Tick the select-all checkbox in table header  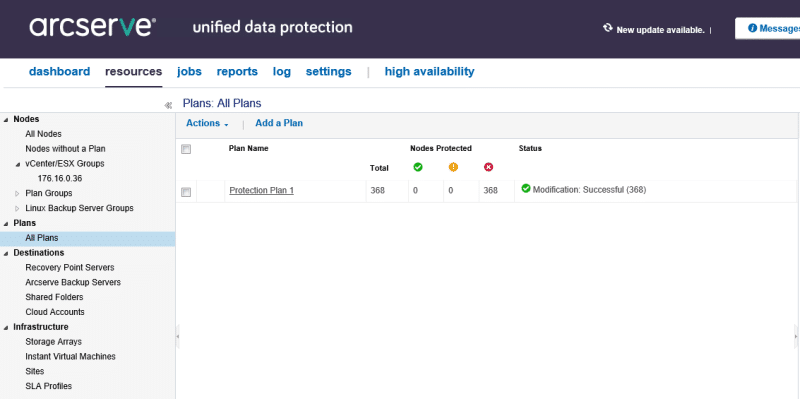[x=186, y=149]
